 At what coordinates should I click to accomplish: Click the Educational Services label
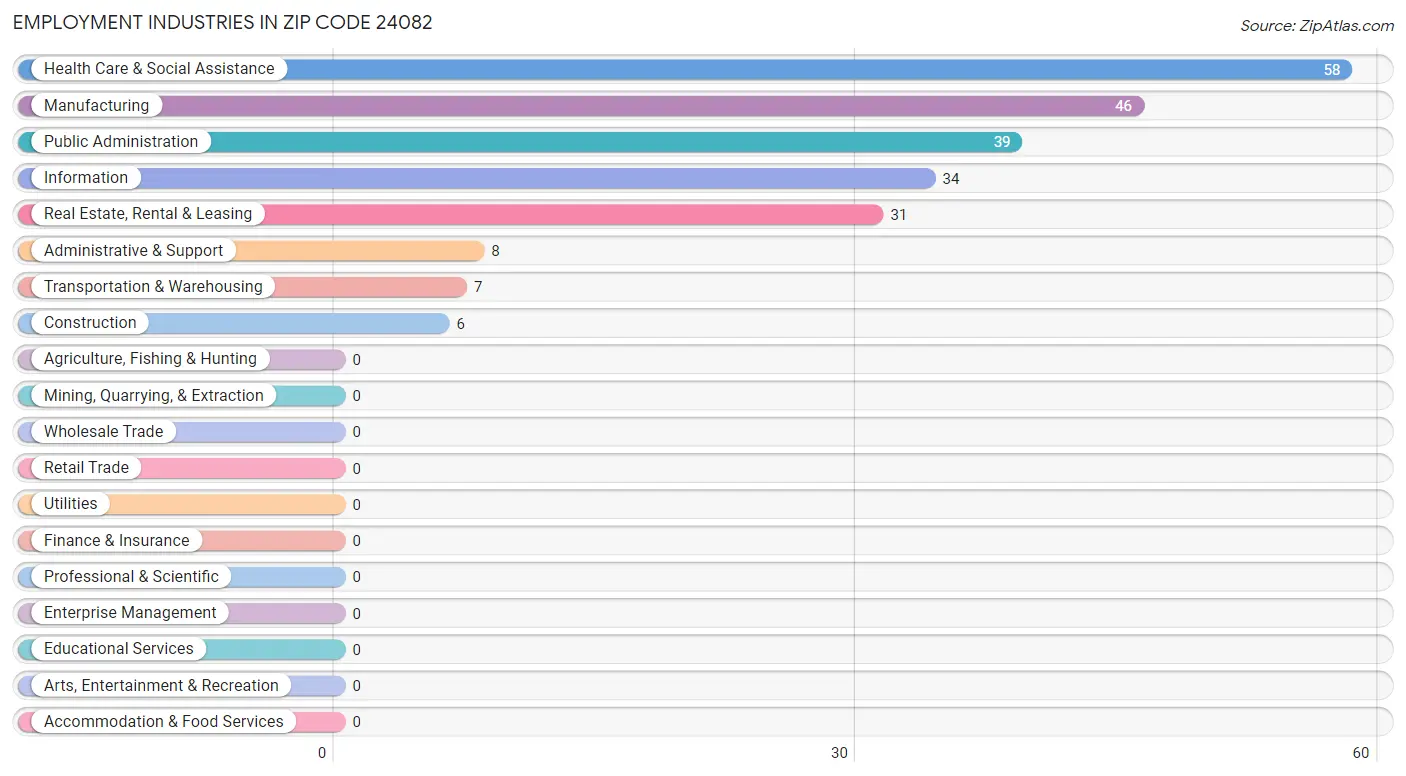pos(119,649)
